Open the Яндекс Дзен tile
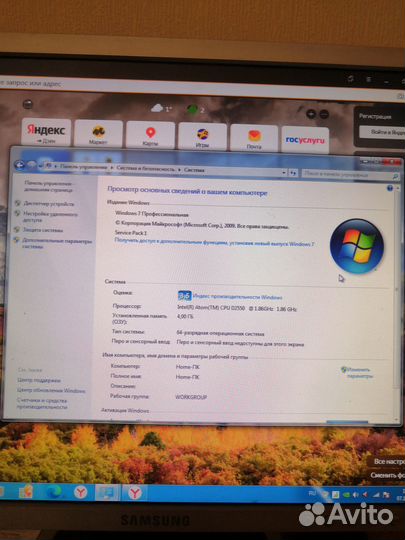The height and width of the screenshot is (540, 405). click(x=46, y=132)
